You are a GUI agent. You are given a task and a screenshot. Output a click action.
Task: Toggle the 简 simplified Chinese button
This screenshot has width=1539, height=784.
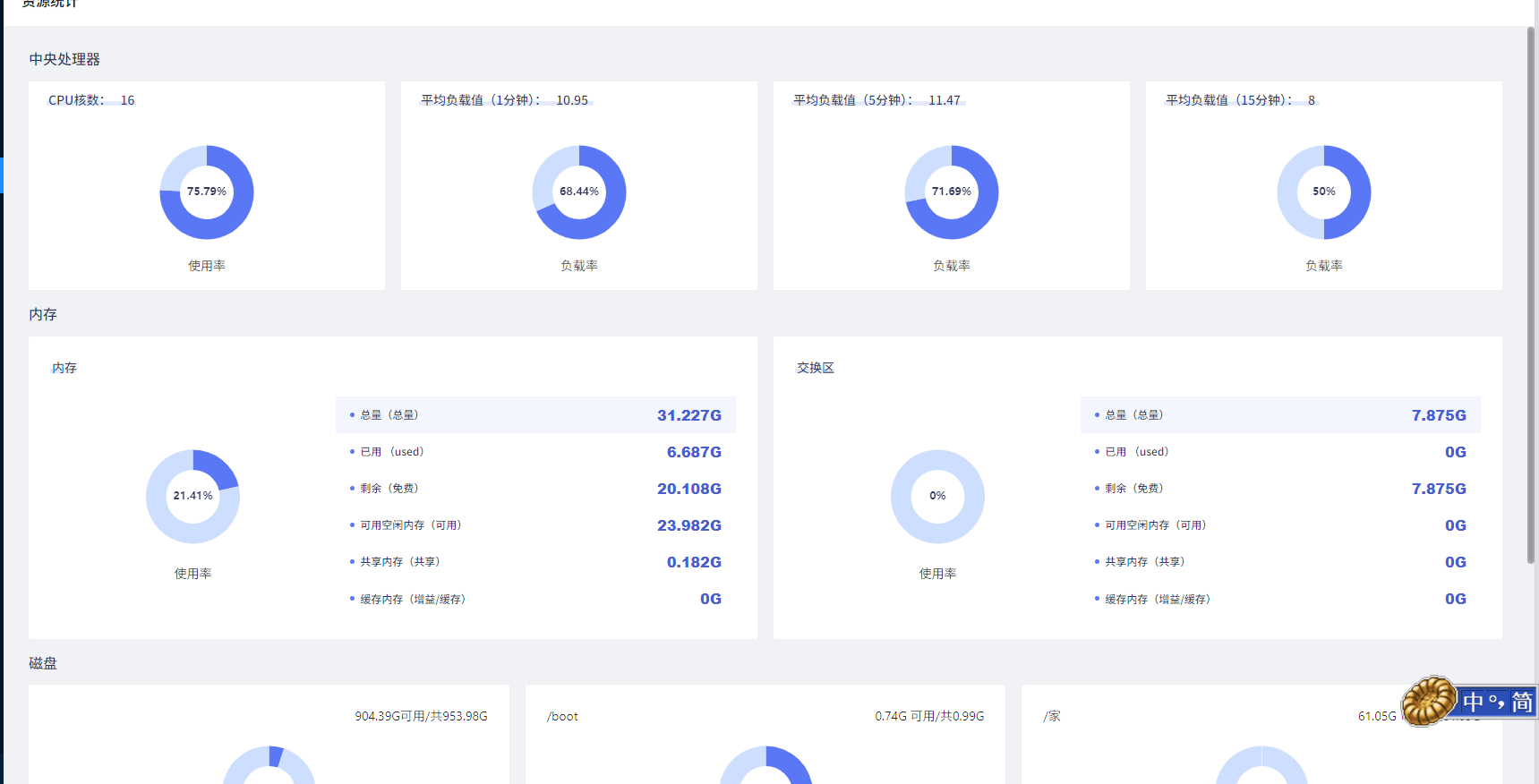(x=1522, y=703)
